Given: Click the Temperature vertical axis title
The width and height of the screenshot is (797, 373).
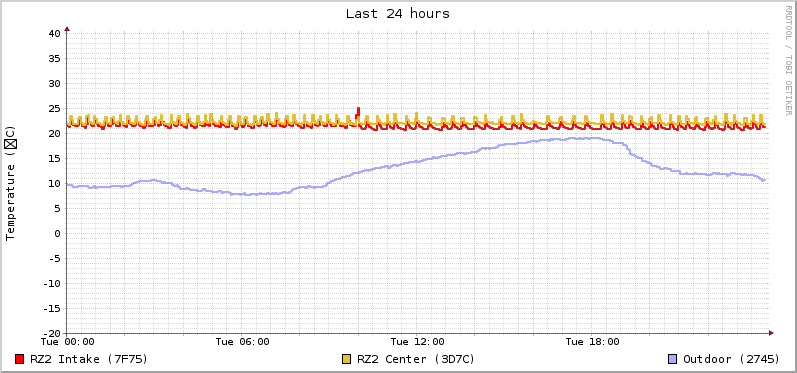Looking at the screenshot, I should 11,183.
